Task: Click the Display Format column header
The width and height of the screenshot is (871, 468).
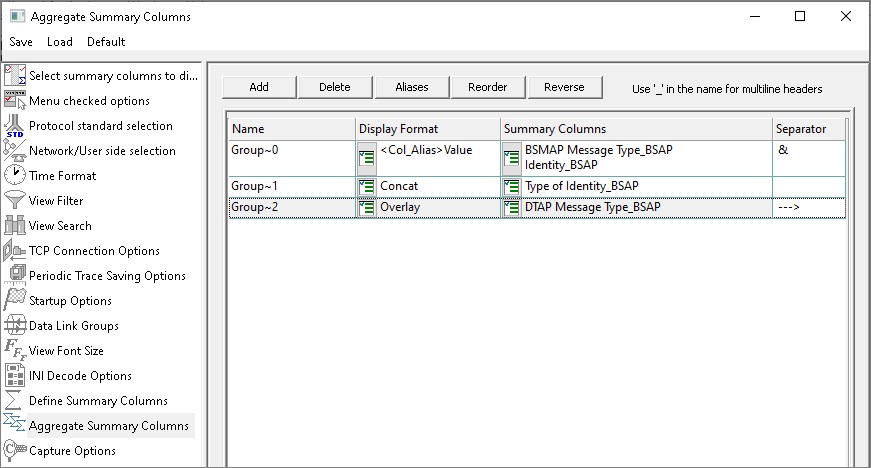Action: coord(428,129)
